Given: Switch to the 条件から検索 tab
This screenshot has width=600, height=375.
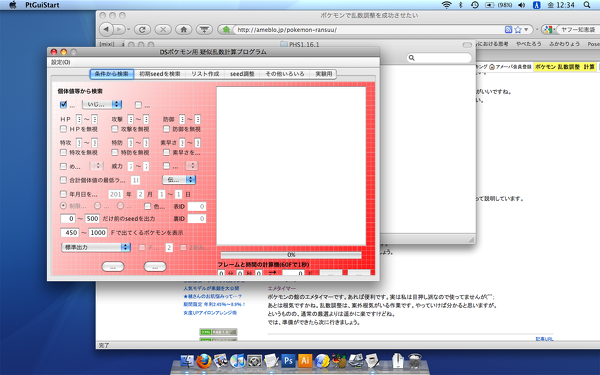Looking at the screenshot, I should (112, 74).
